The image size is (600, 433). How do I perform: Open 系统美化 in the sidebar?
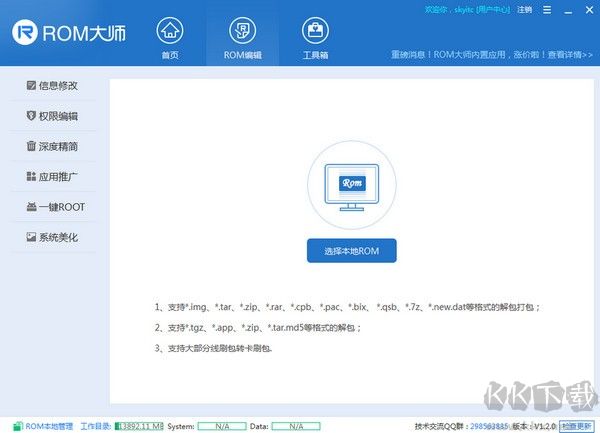(x=52, y=238)
